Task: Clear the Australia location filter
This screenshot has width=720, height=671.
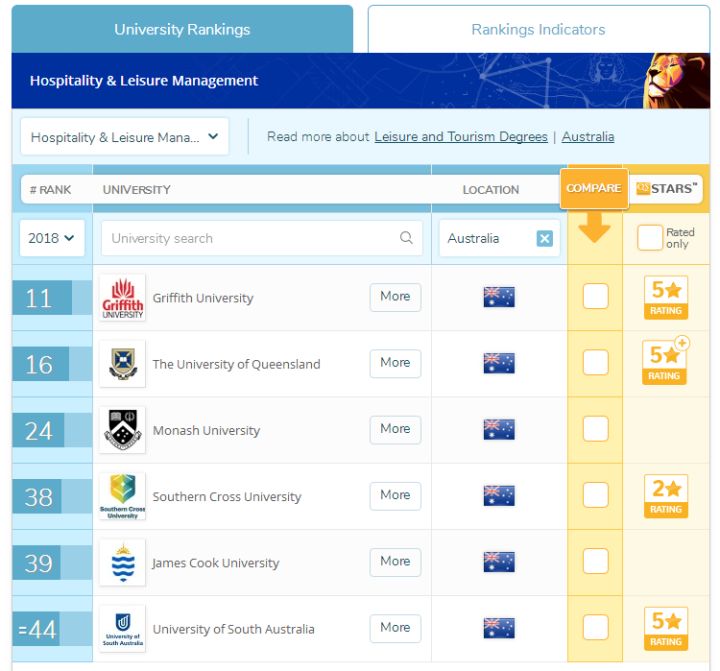Action: coord(544,238)
